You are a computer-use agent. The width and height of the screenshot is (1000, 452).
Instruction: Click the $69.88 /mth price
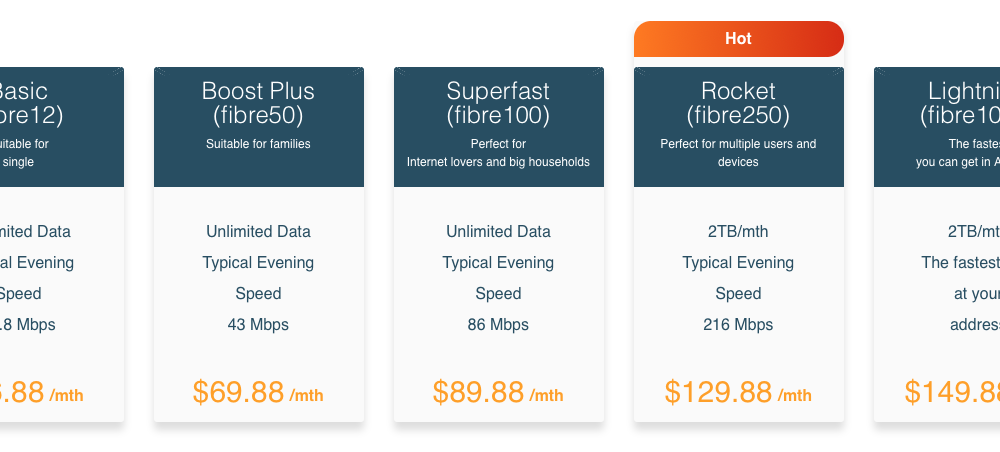(x=258, y=392)
